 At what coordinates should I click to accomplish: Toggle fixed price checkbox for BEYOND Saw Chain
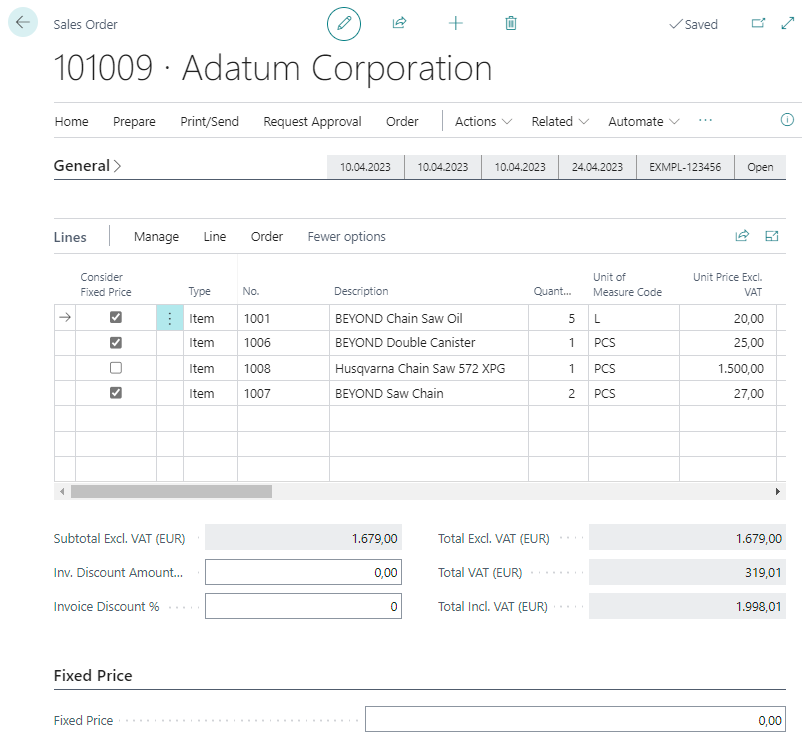point(116,393)
